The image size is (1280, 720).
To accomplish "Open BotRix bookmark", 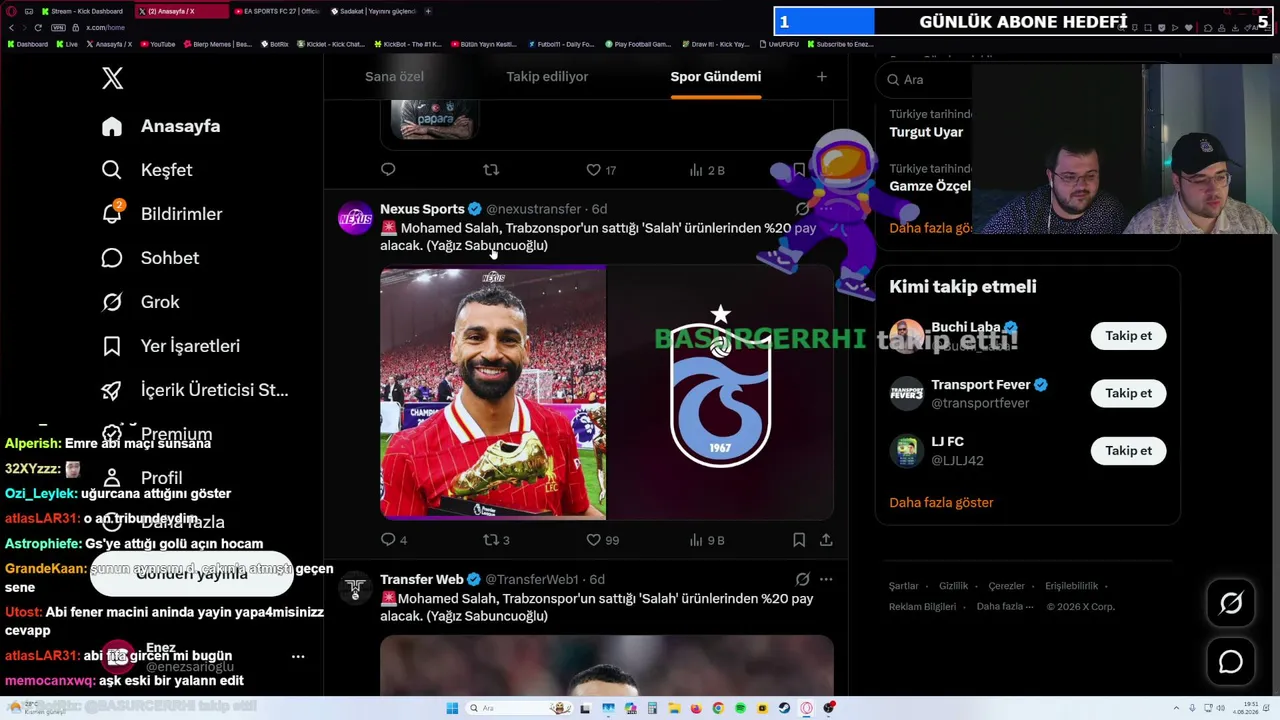I will [275, 44].
